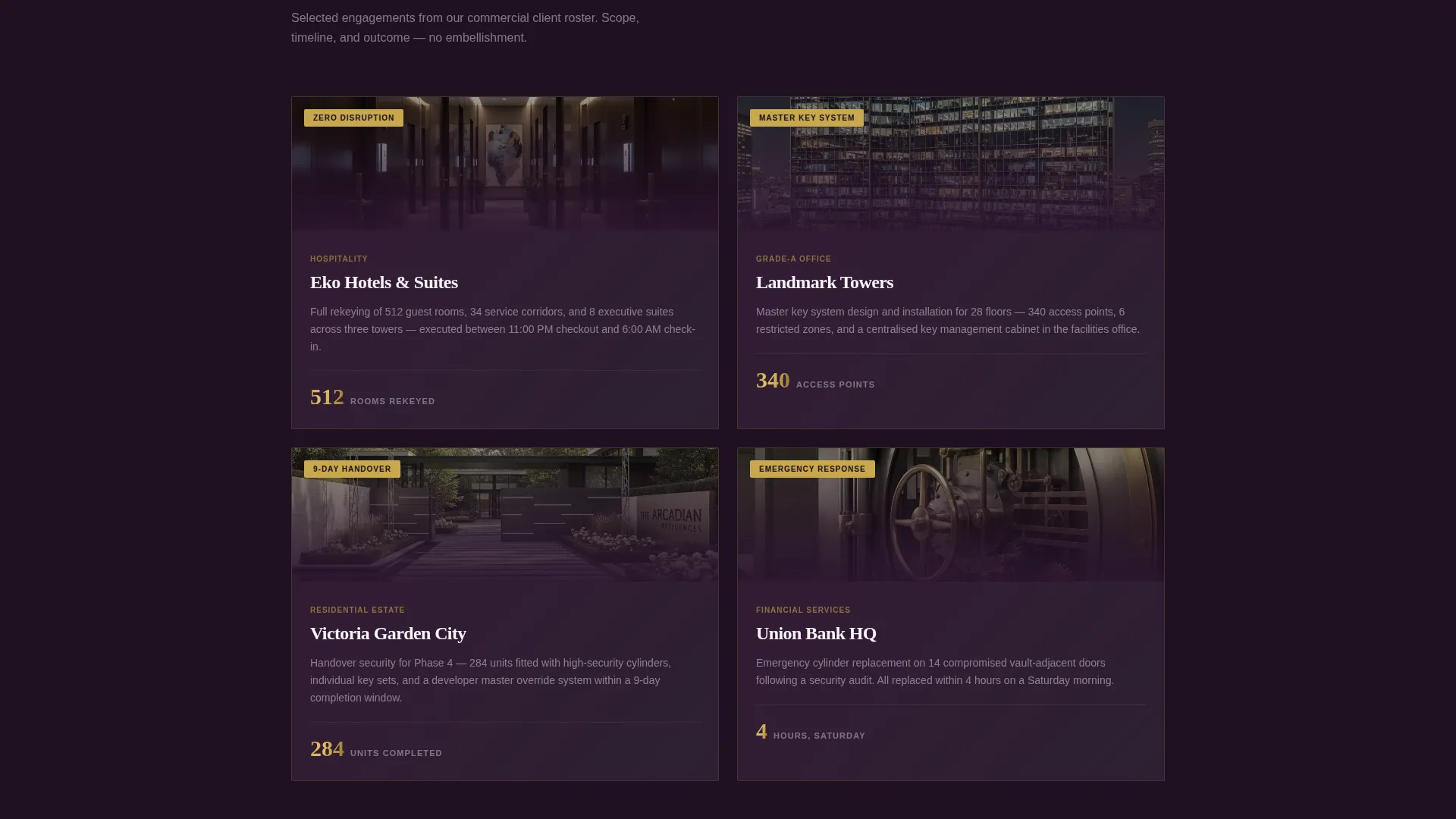1456x819 pixels.
Task: Click the Landmark Towers heading
Action: 824,282
